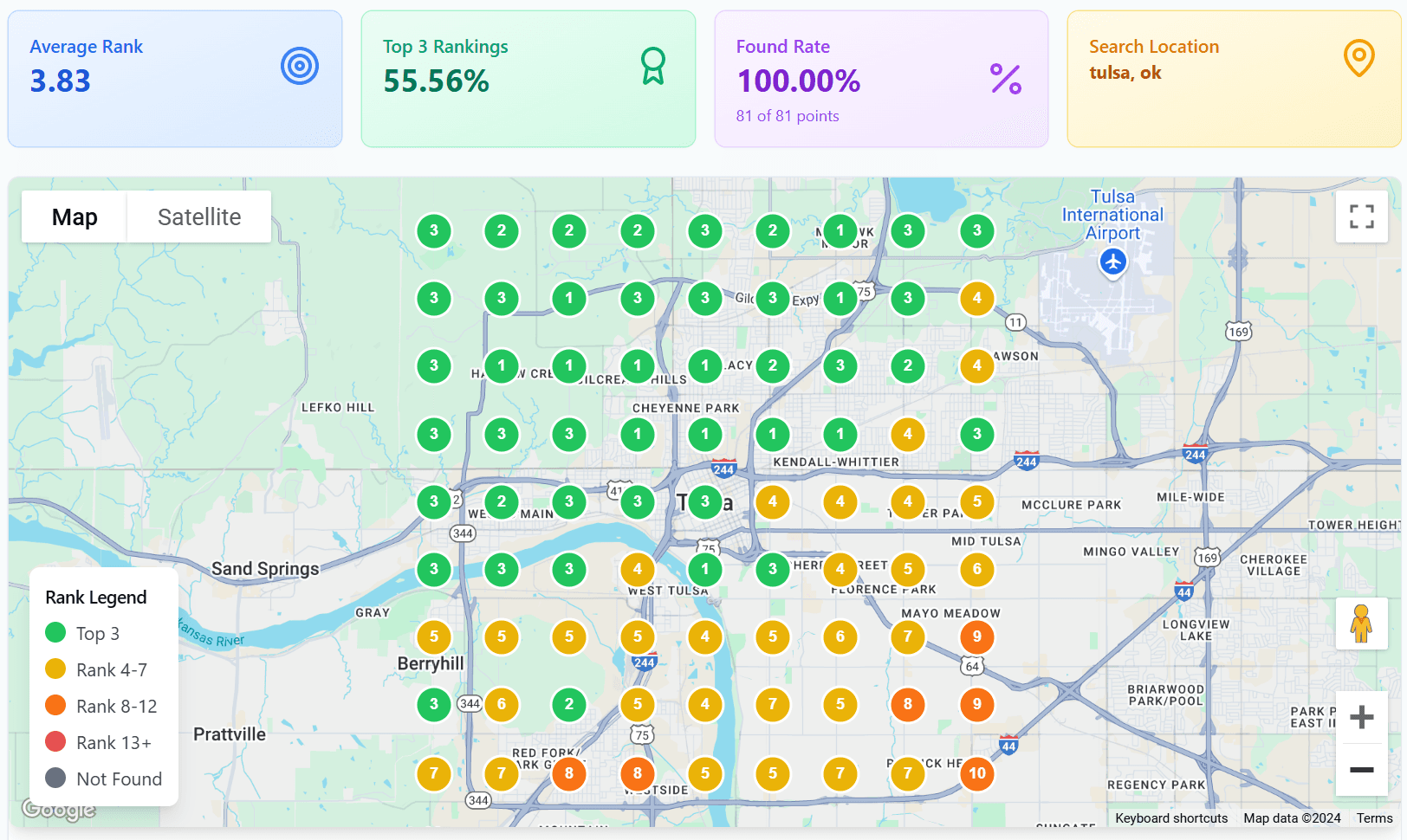This screenshot has height=840, width=1407.
Task: Click the Rank 4-7 yellow legend swatch
Action: point(55,669)
